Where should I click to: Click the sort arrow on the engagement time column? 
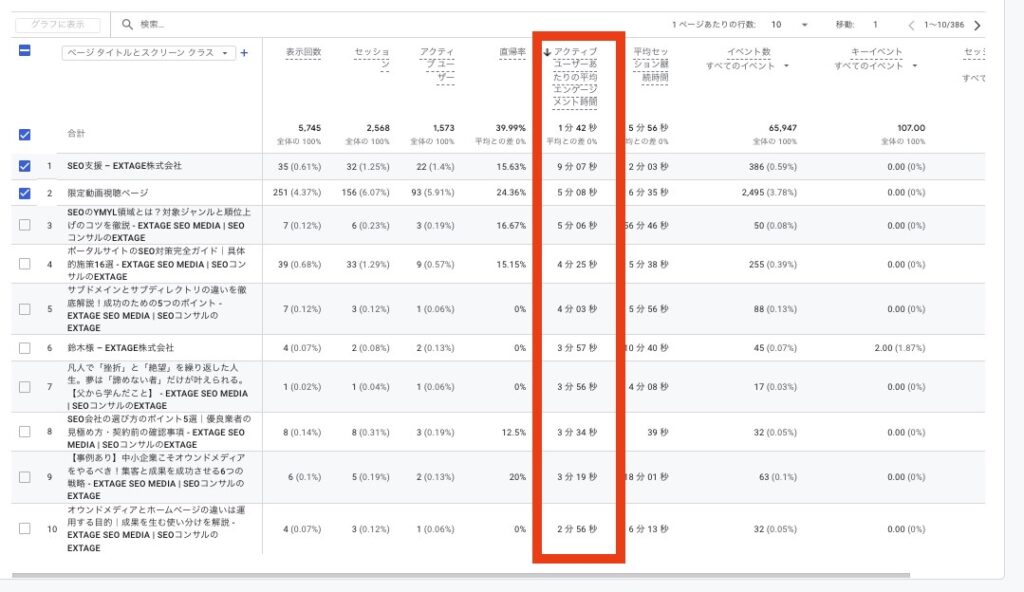(x=547, y=52)
